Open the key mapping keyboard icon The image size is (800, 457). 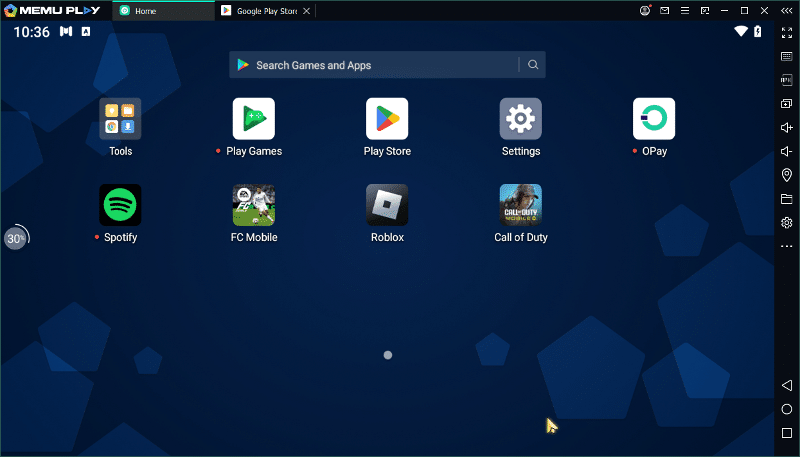pyautogui.click(x=787, y=56)
